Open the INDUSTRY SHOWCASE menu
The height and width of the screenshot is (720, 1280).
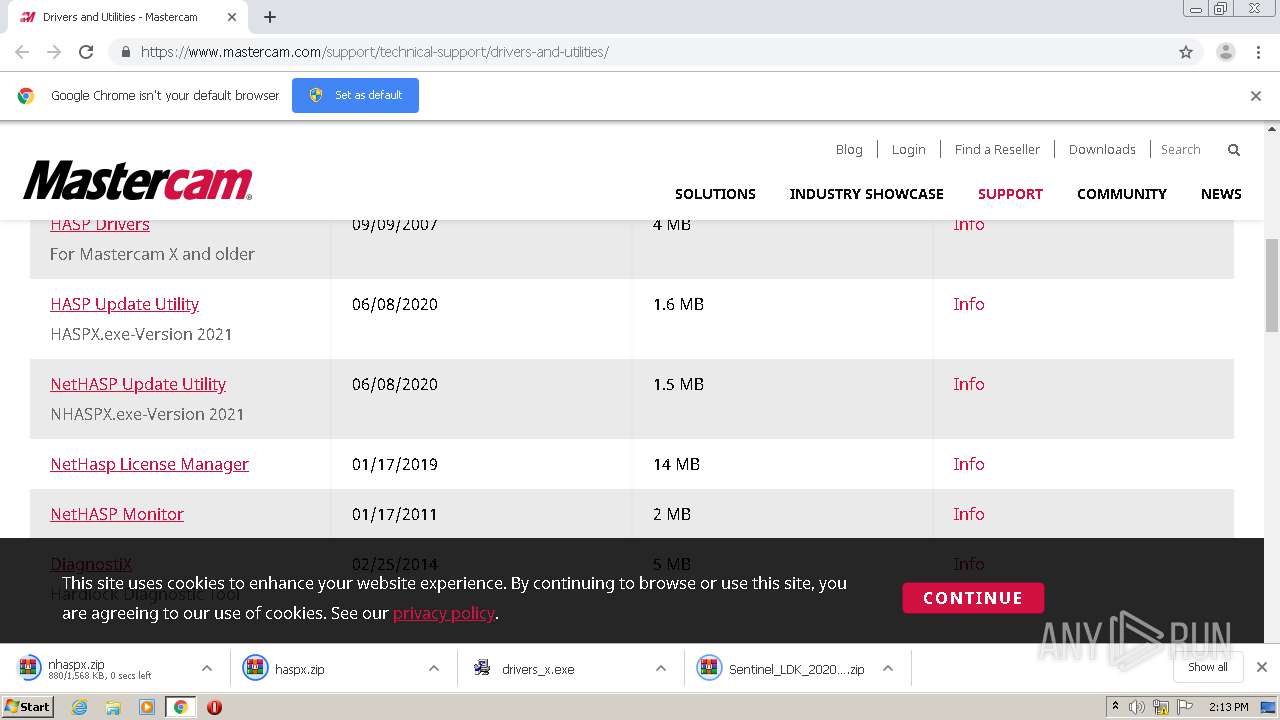[x=866, y=194]
